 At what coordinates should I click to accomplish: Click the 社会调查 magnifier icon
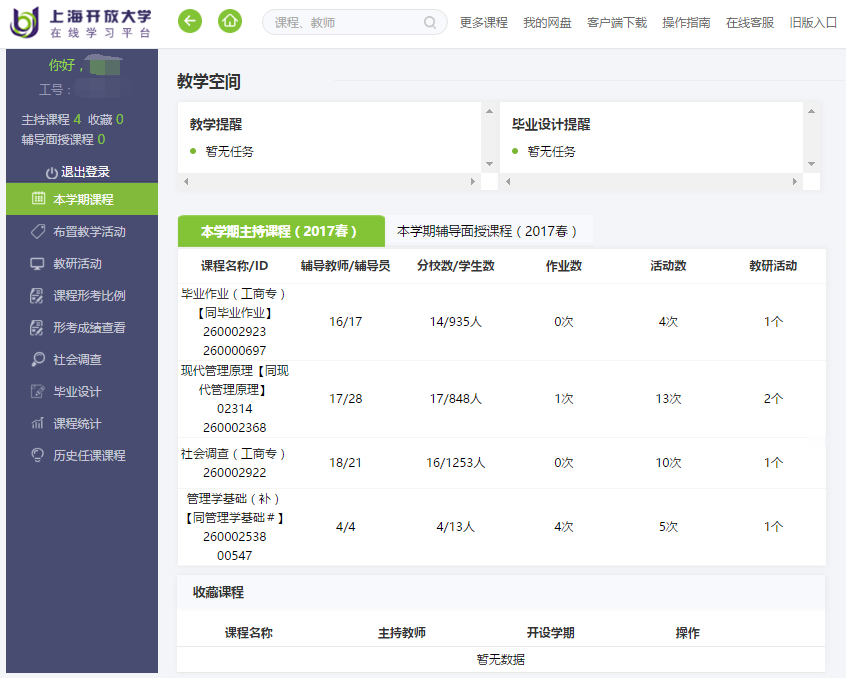pos(38,359)
